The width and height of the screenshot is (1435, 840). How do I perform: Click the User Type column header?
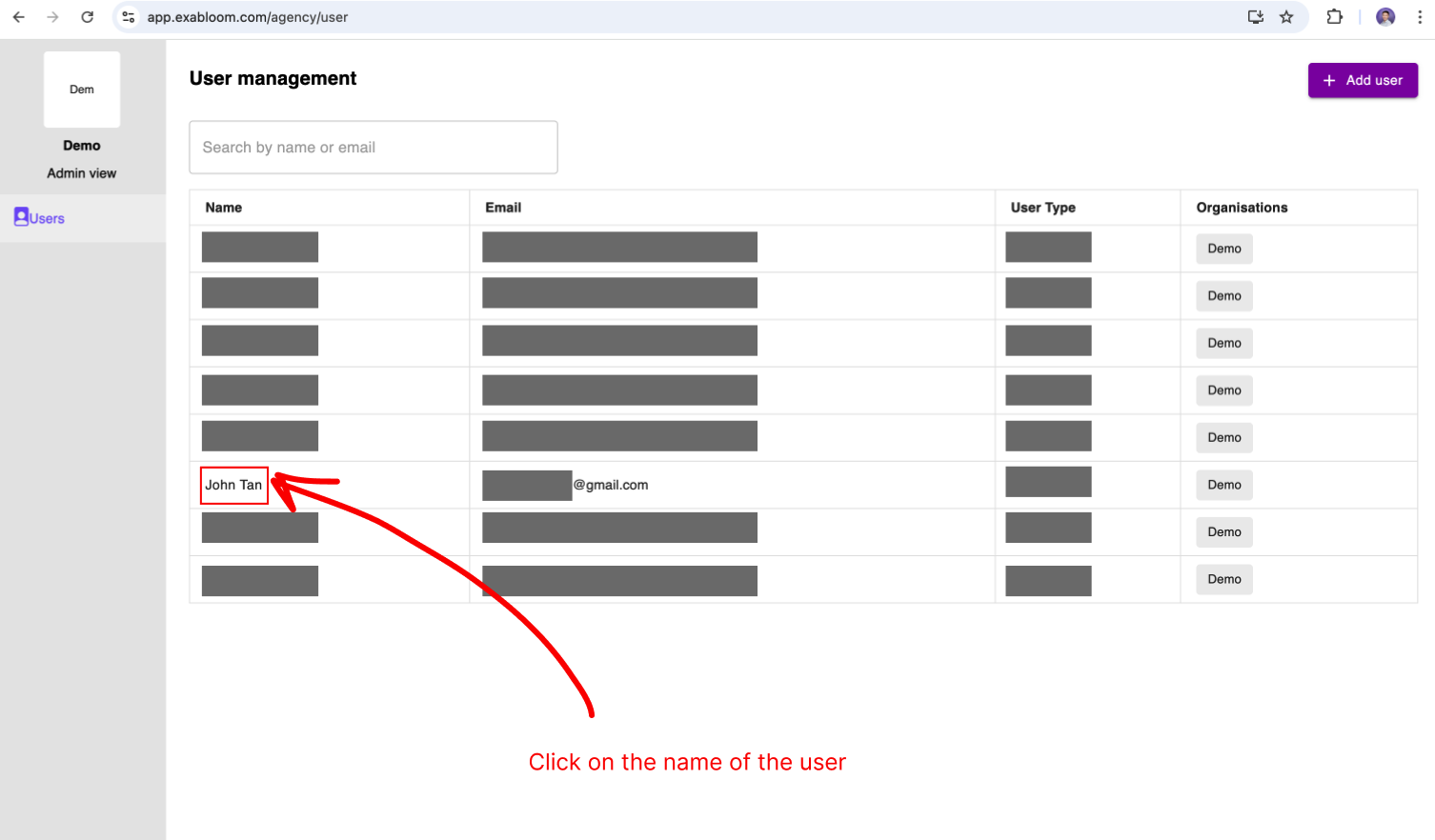coord(1042,207)
